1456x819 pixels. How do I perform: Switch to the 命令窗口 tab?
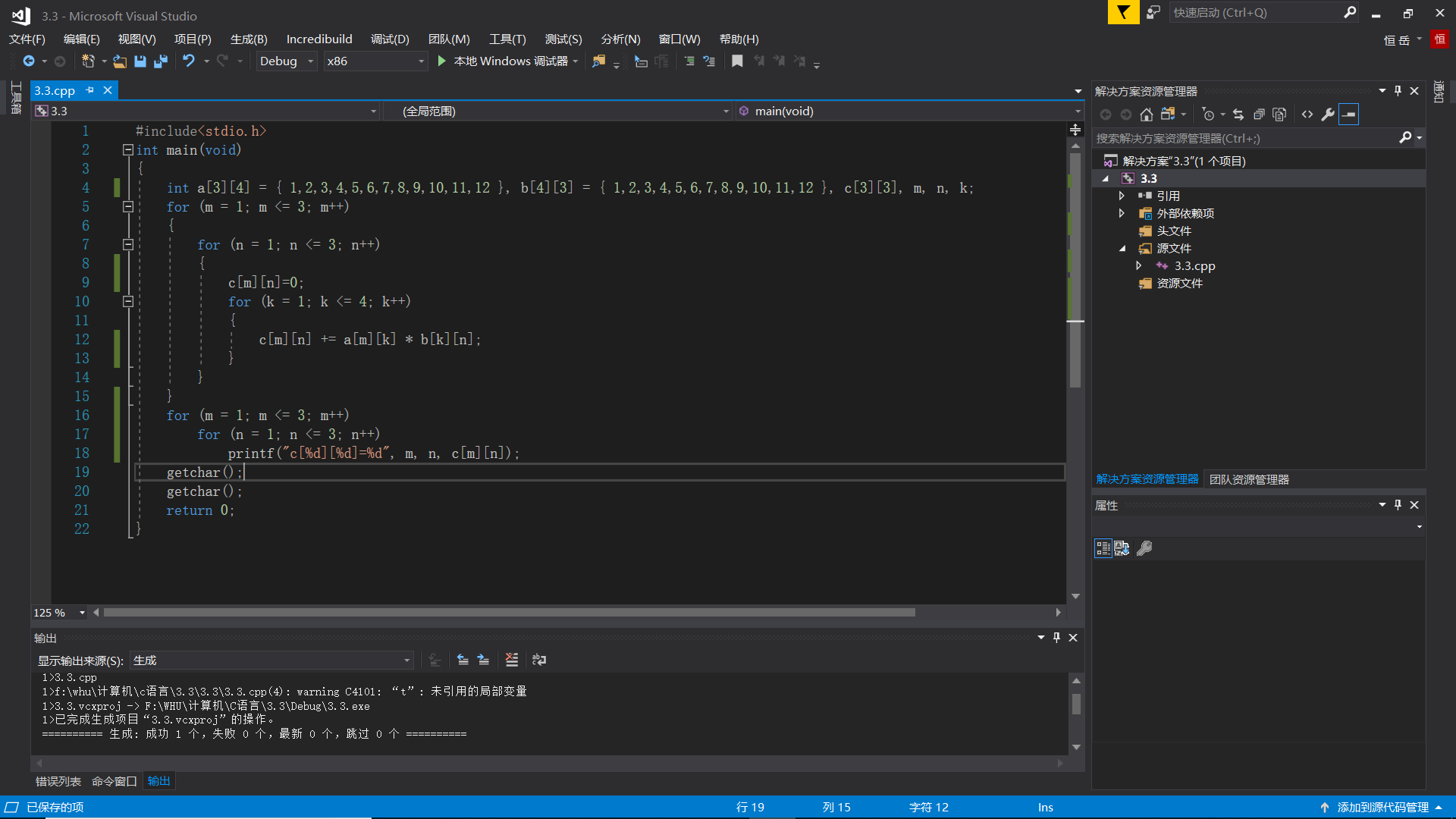pos(115,781)
